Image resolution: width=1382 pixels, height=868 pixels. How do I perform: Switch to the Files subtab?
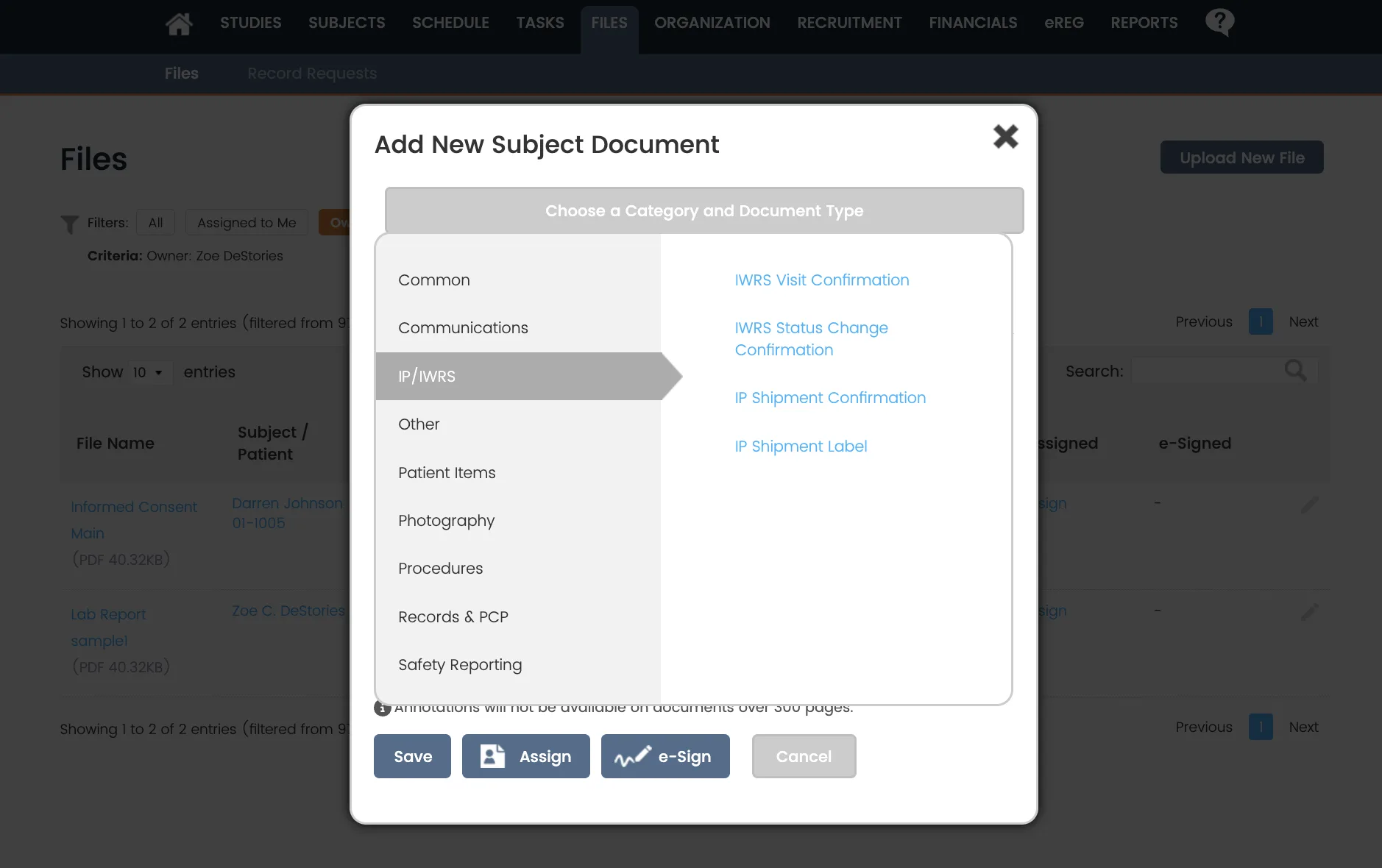pos(181,74)
